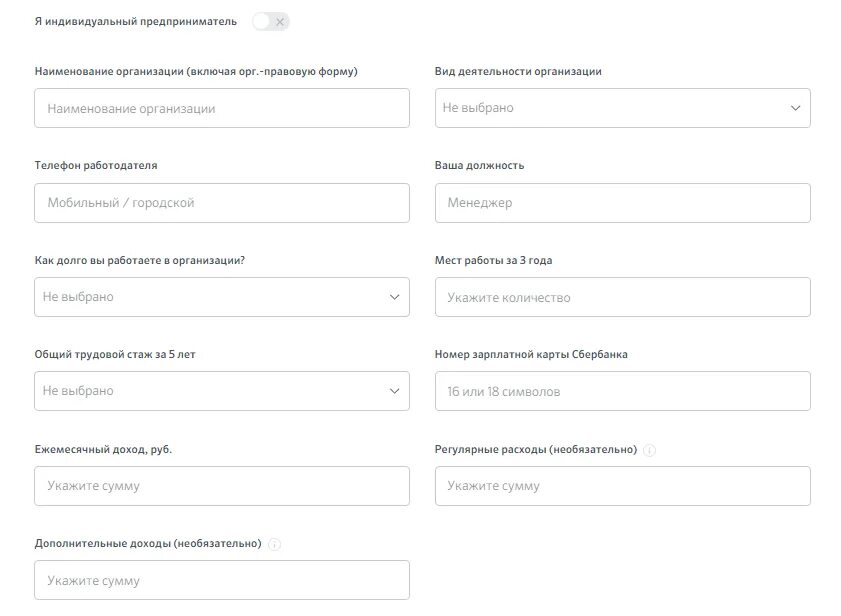The image size is (841, 616).
Task: Click the Я индивидуальный предприниматель label
Action: pos(136,21)
